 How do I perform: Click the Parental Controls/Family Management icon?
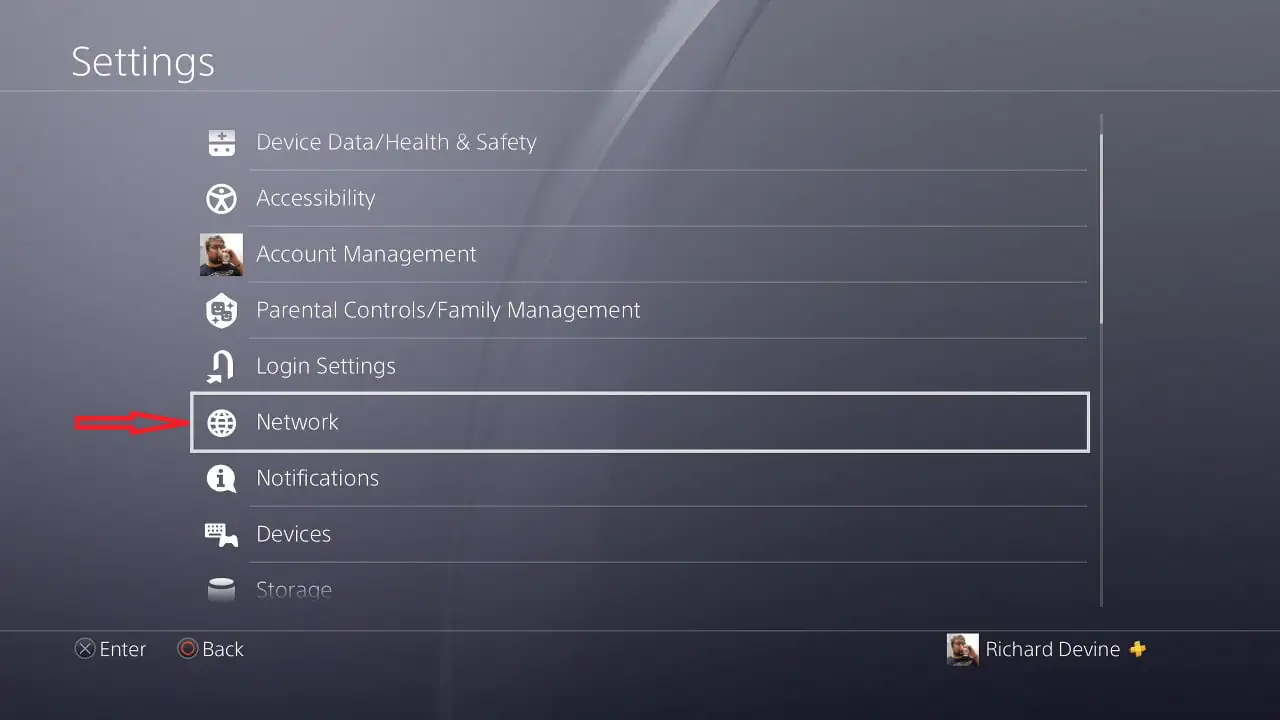pos(221,310)
